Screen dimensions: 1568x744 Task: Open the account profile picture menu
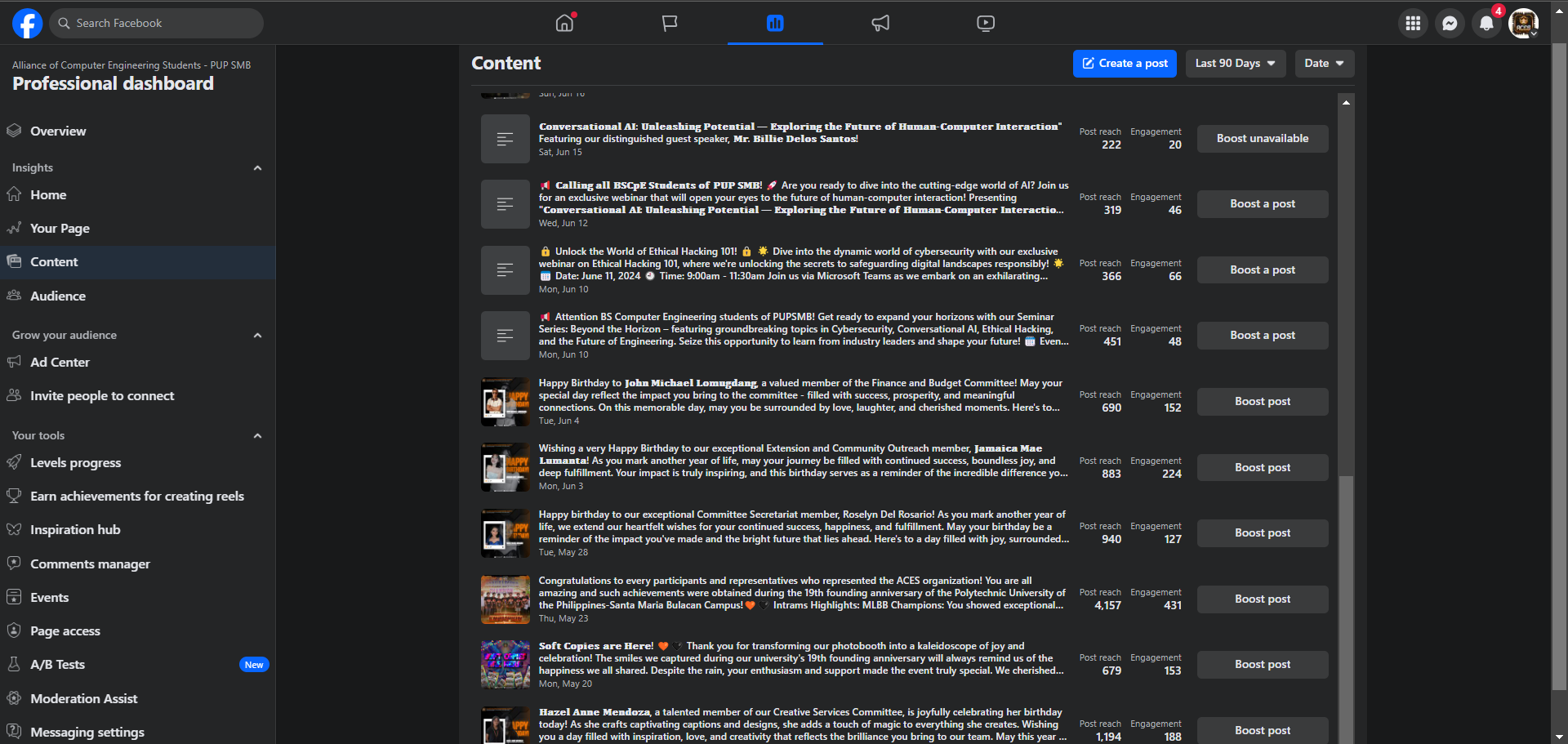click(1523, 24)
